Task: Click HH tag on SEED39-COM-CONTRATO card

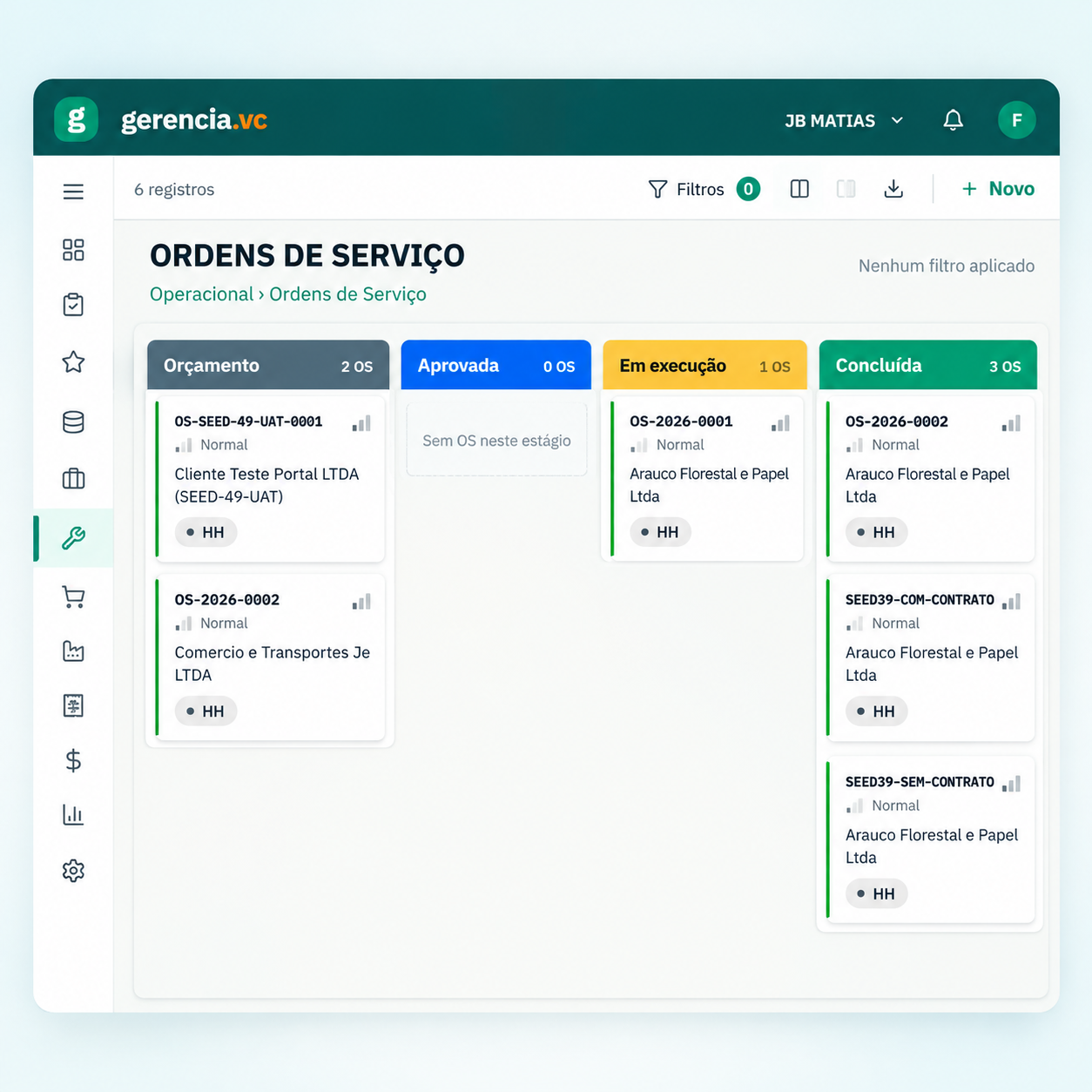Action: 876,711
